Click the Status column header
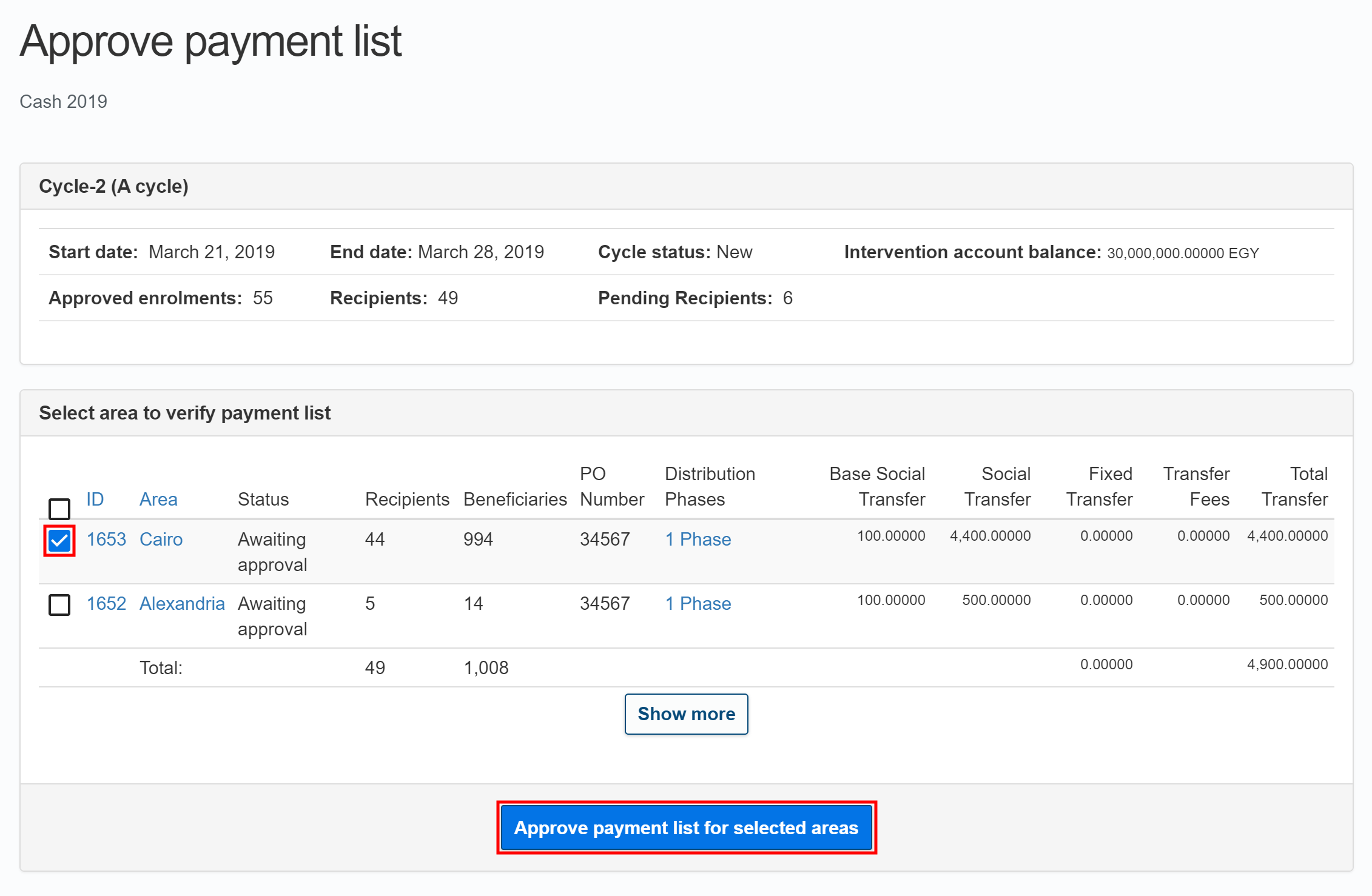1372x896 pixels. coord(263,499)
